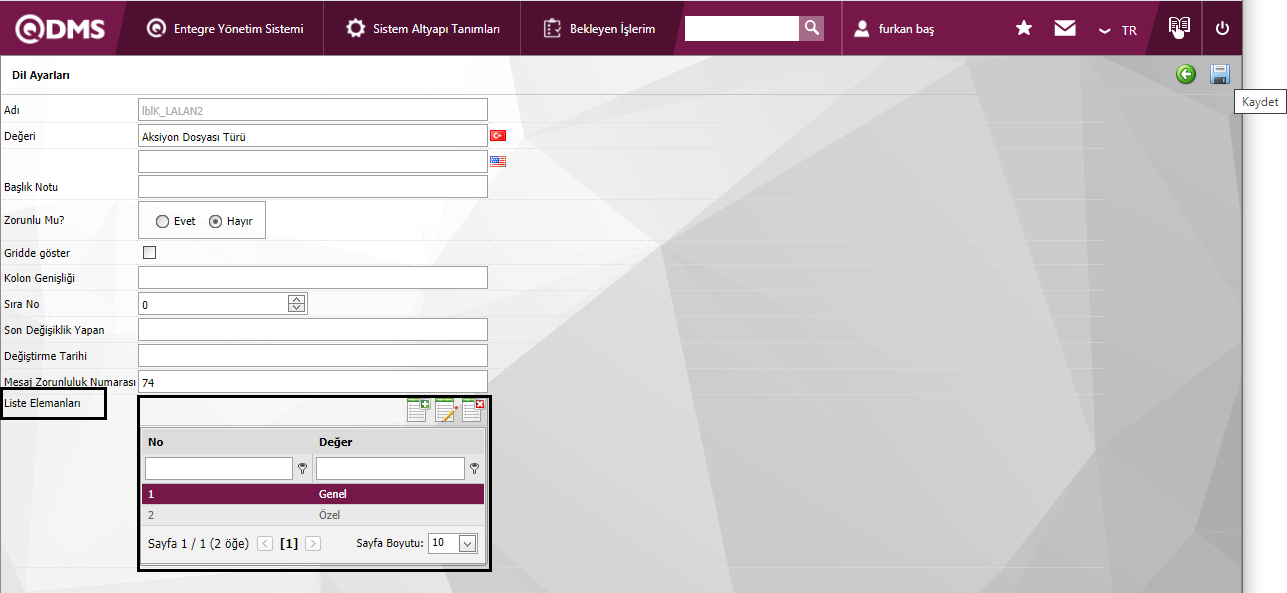Expand the TR language selector
1287x593 pixels.
pyautogui.click(x=1117, y=30)
